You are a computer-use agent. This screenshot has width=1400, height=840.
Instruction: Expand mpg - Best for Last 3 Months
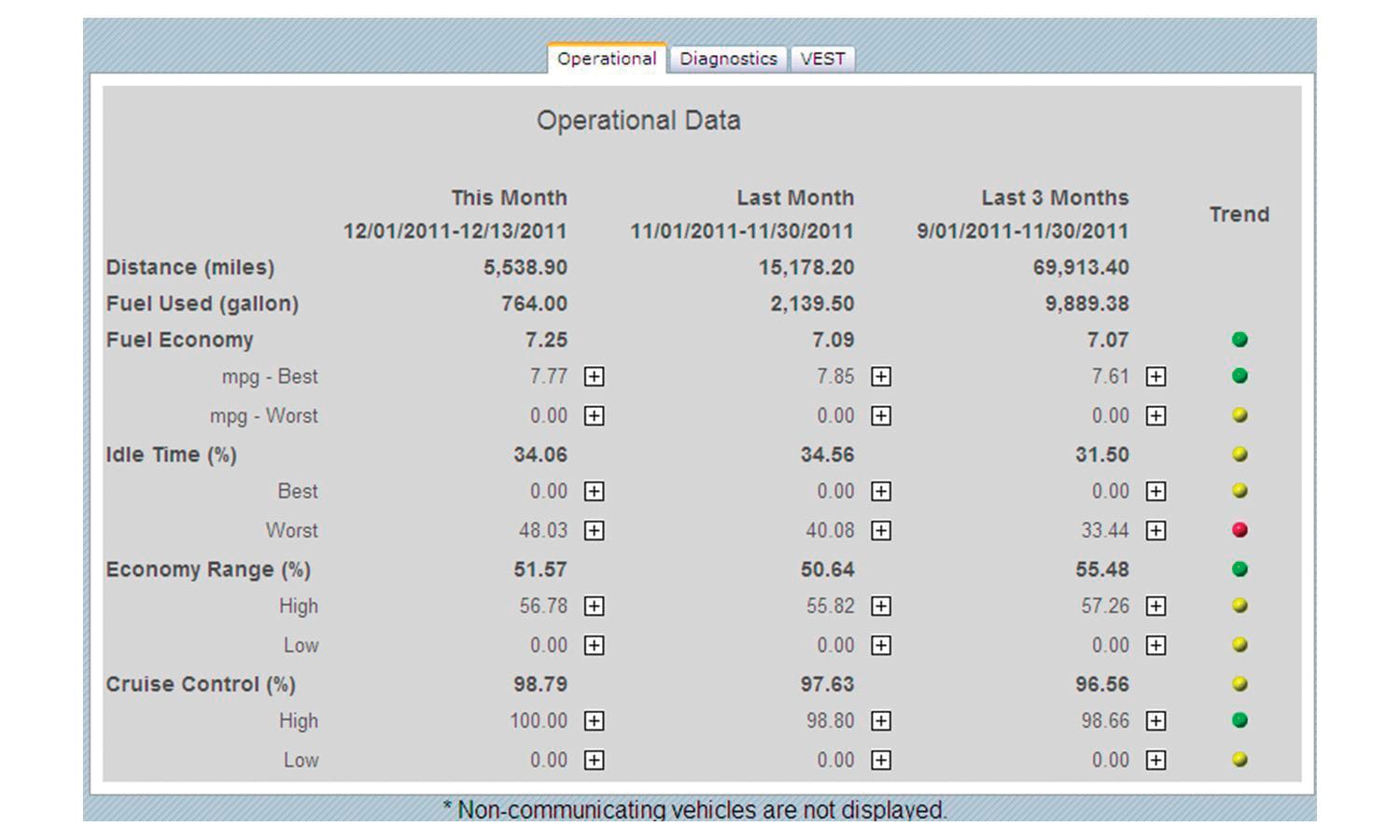pyautogui.click(x=1155, y=376)
